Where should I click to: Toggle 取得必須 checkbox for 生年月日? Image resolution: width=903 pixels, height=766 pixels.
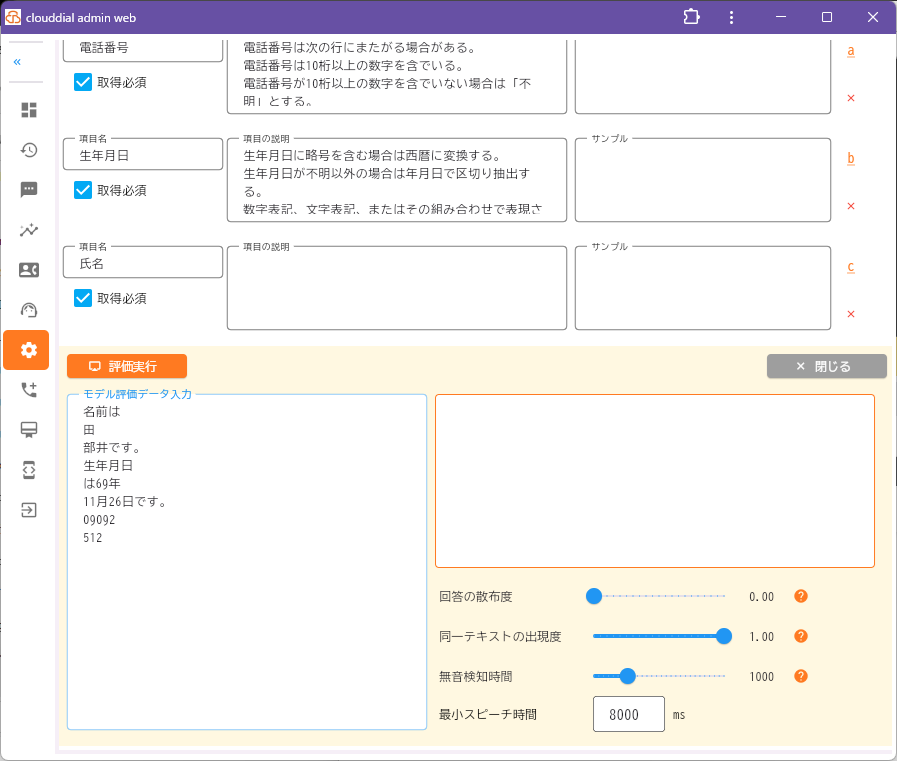[83, 191]
